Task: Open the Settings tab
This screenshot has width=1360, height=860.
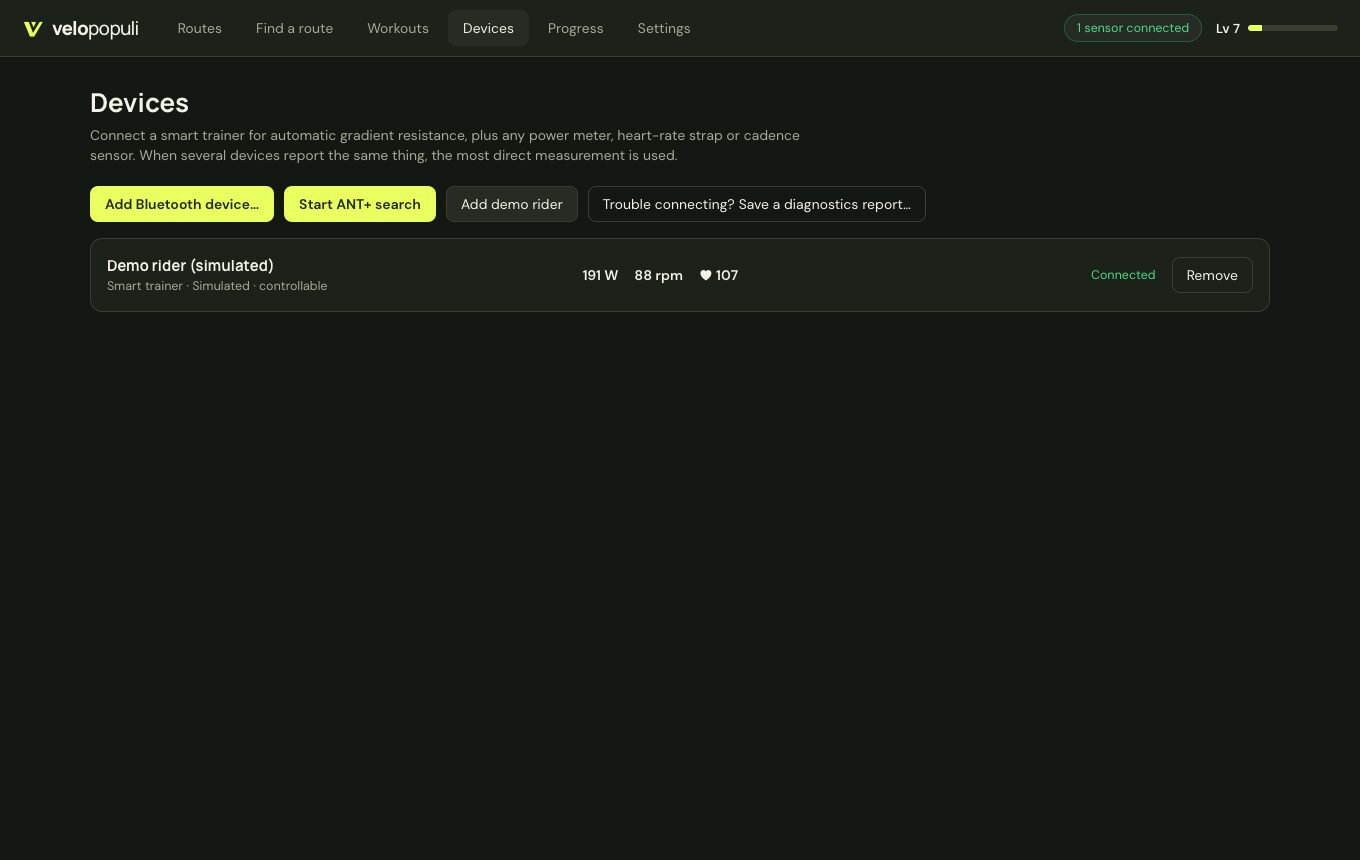Action: click(664, 28)
